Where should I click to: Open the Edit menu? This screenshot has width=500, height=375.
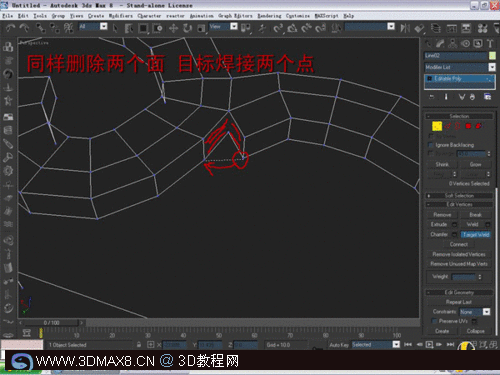(23, 16)
